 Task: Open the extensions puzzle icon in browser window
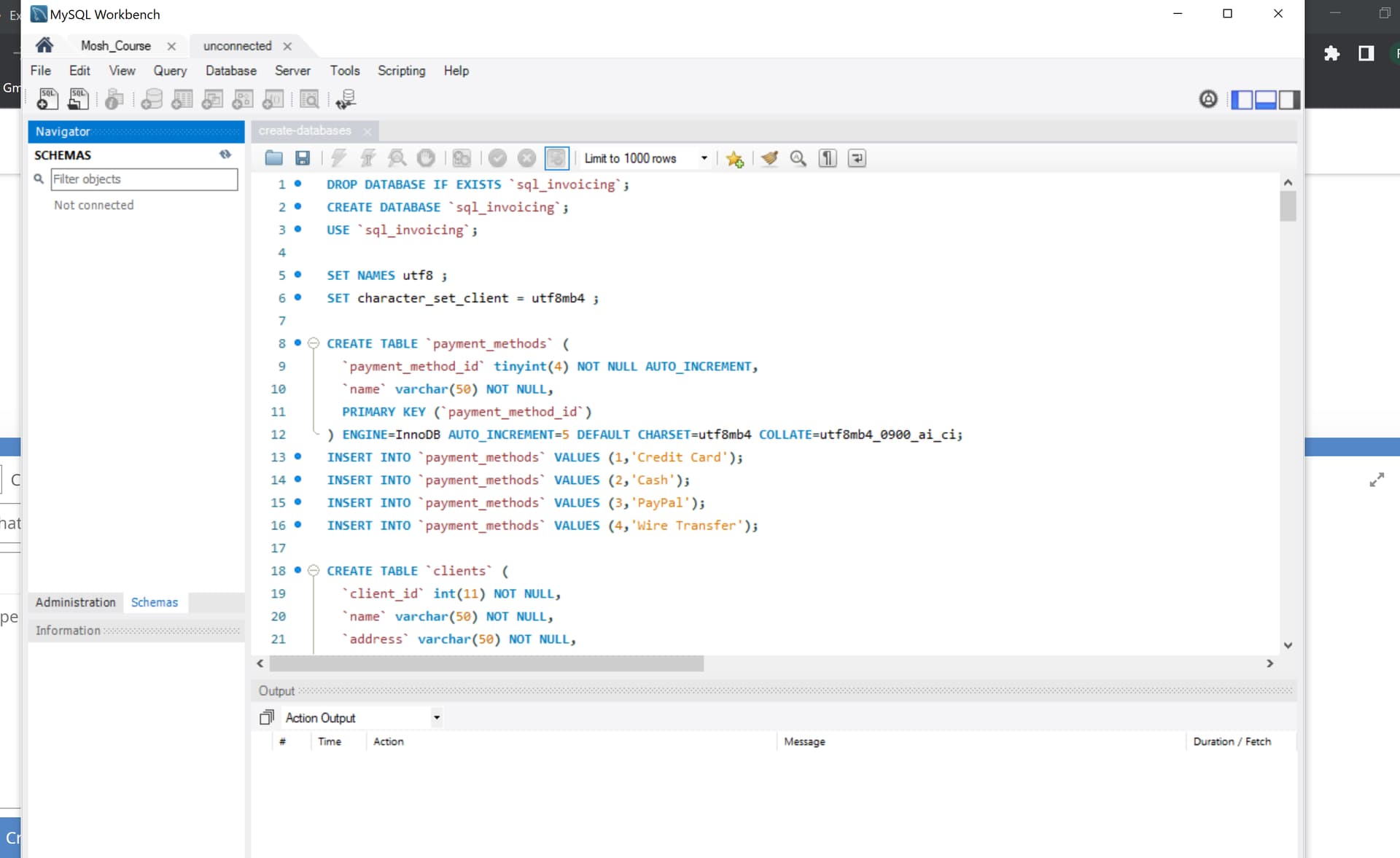pyautogui.click(x=1331, y=53)
